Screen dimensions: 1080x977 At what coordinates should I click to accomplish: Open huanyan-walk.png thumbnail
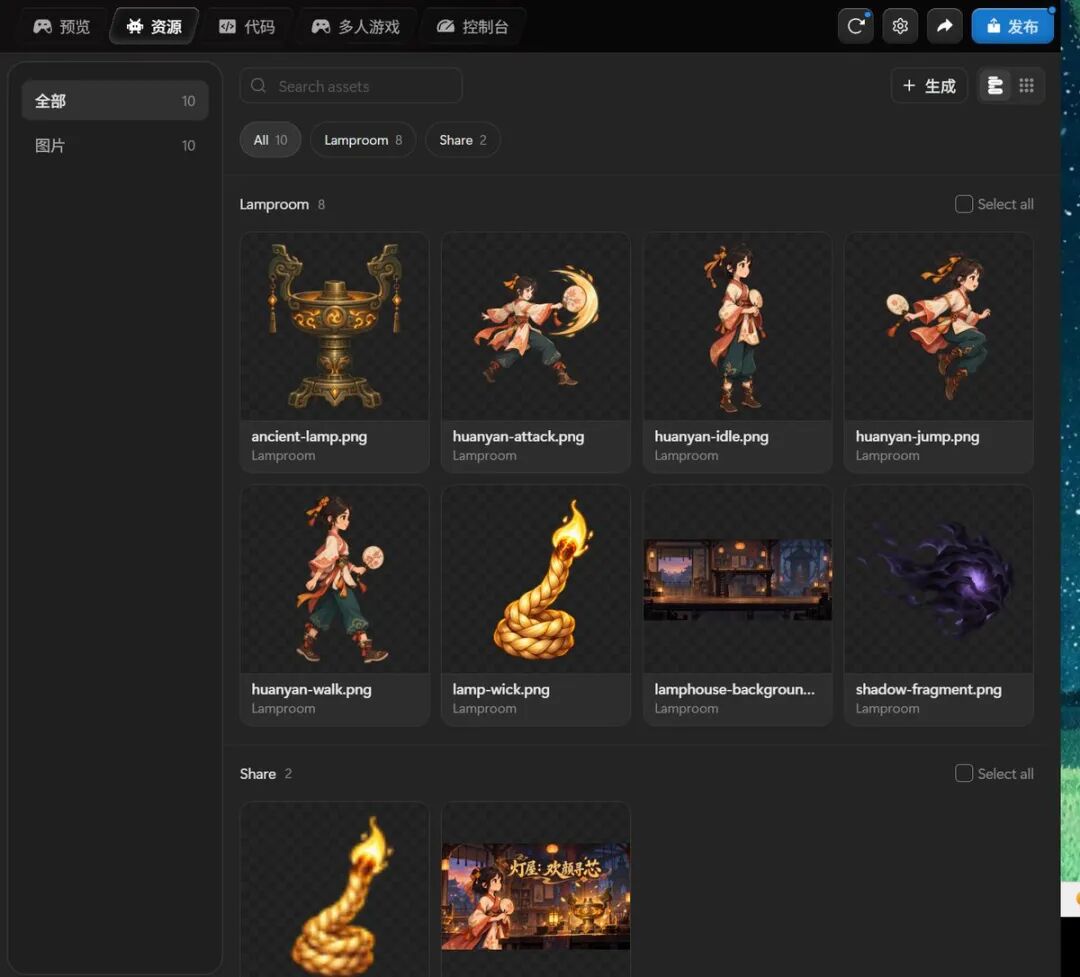(x=334, y=579)
